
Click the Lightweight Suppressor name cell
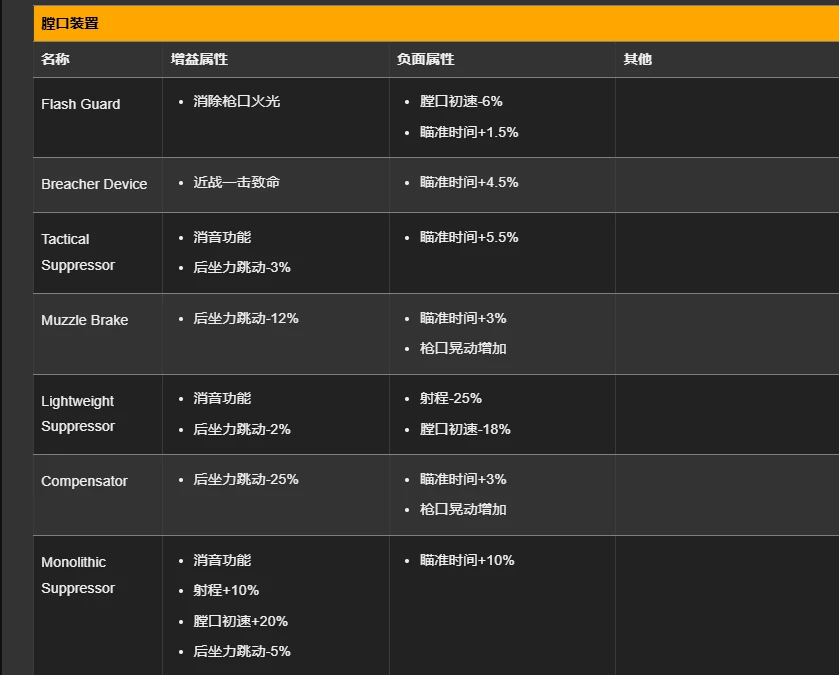78,413
